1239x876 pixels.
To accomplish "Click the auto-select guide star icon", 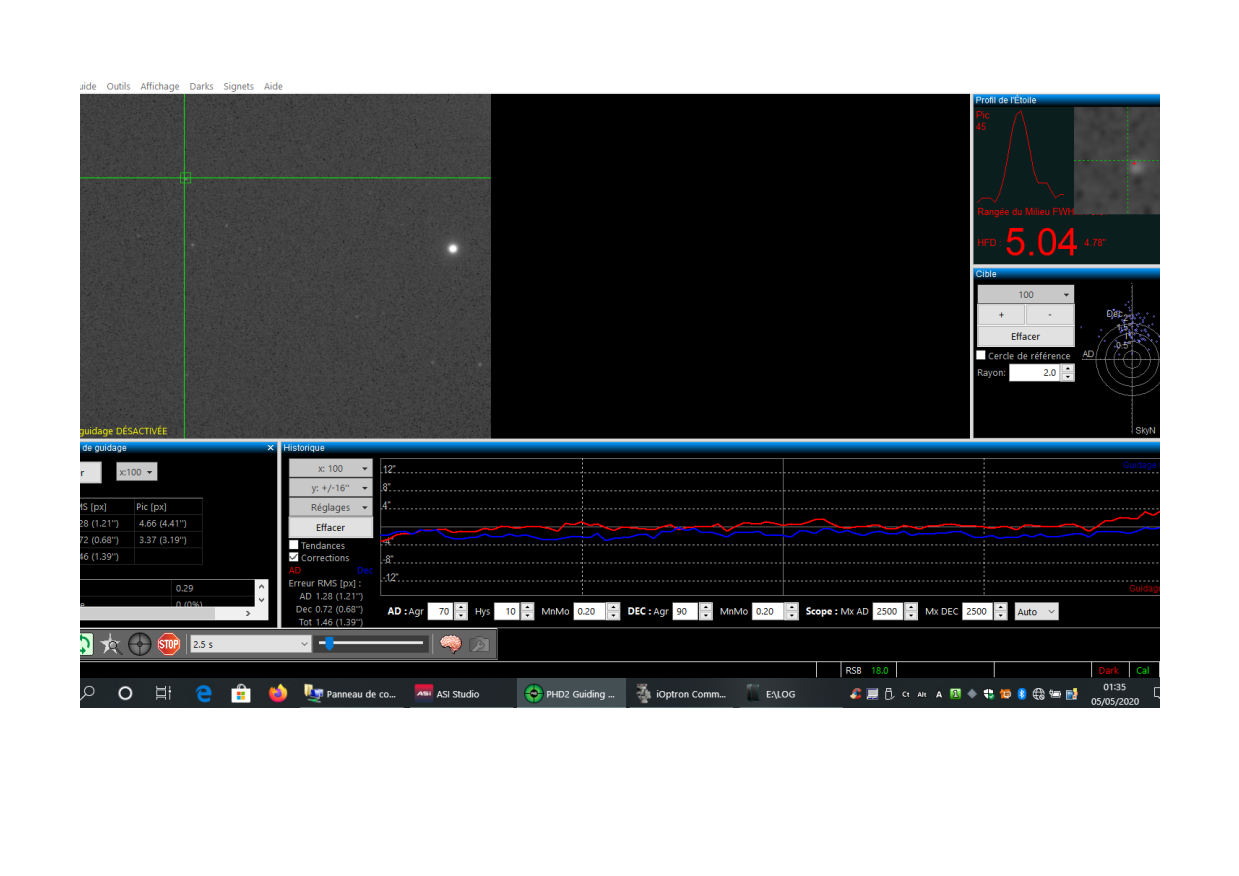I will click(111, 645).
